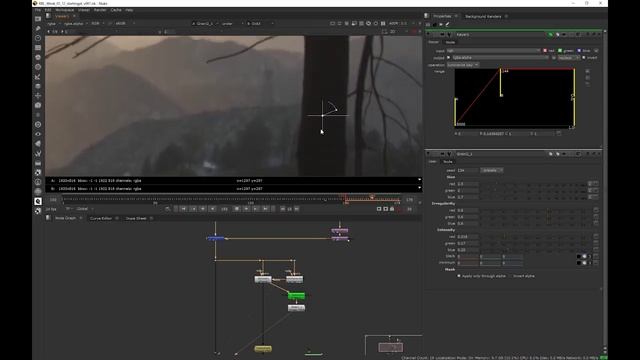This screenshot has width=640, height=360.
Task: Click the Grain seed input field
Action: pyautogui.click(x=467, y=170)
